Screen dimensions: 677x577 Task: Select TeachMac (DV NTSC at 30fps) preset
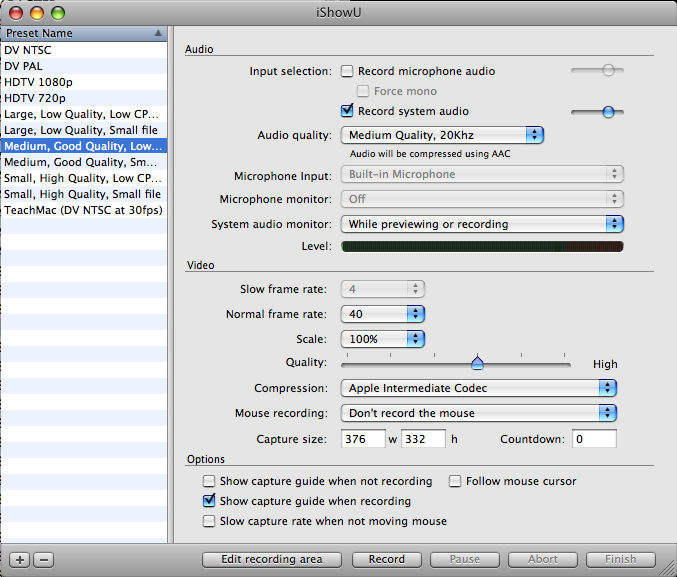coord(84,210)
